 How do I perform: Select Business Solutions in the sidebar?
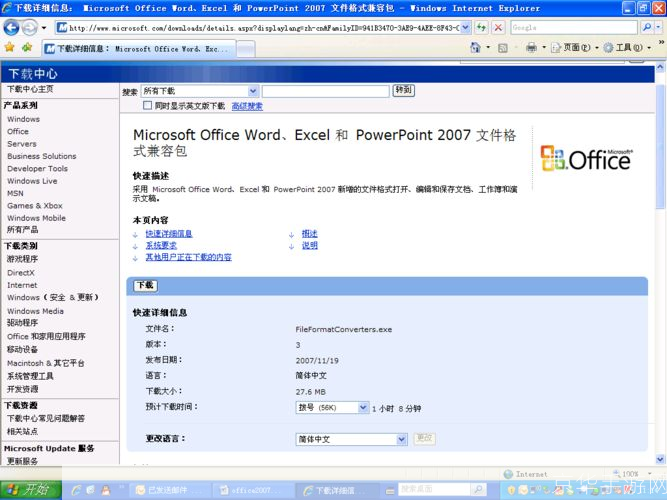click(42, 156)
